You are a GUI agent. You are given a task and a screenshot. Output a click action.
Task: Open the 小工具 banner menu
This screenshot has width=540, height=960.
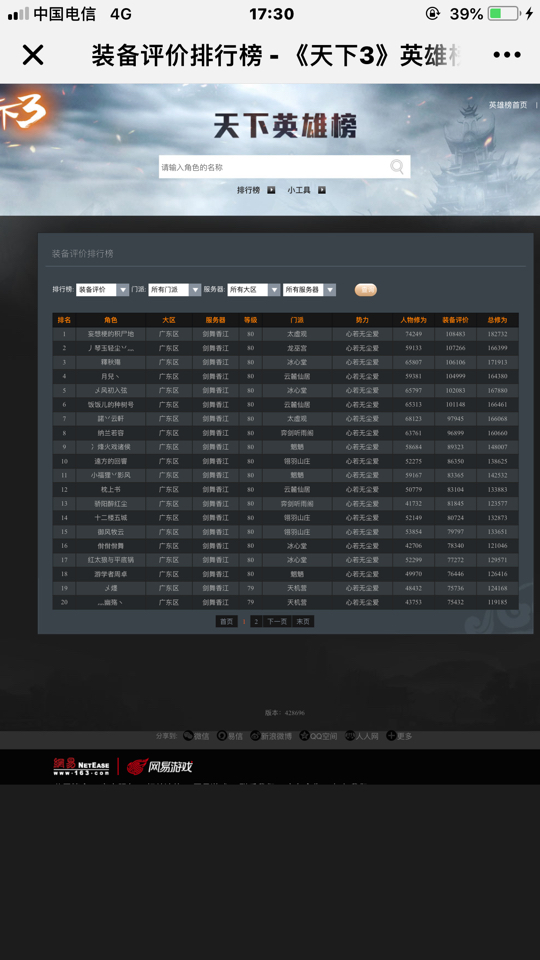[299, 190]
